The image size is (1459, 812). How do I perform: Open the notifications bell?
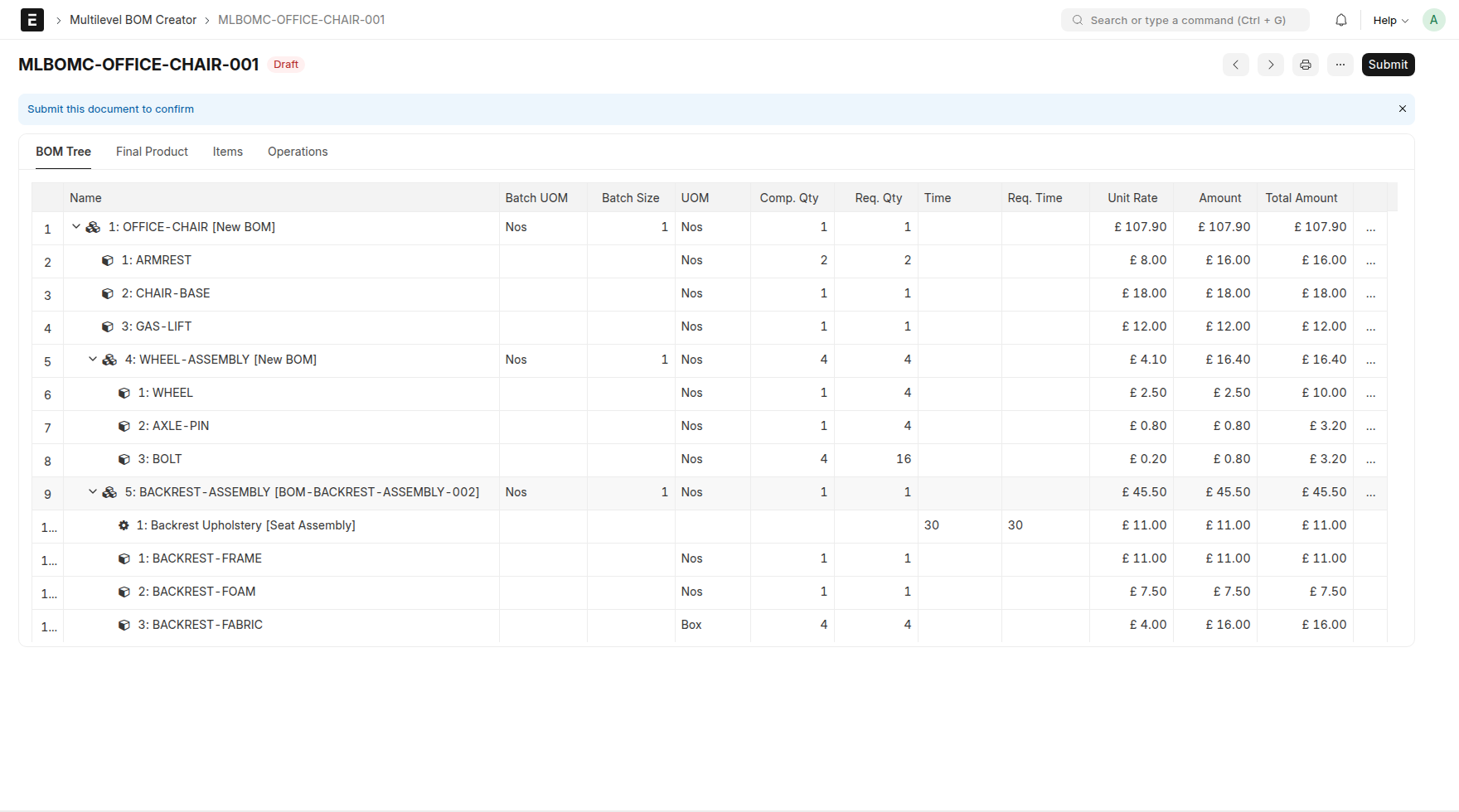(x=1340, y=20)
